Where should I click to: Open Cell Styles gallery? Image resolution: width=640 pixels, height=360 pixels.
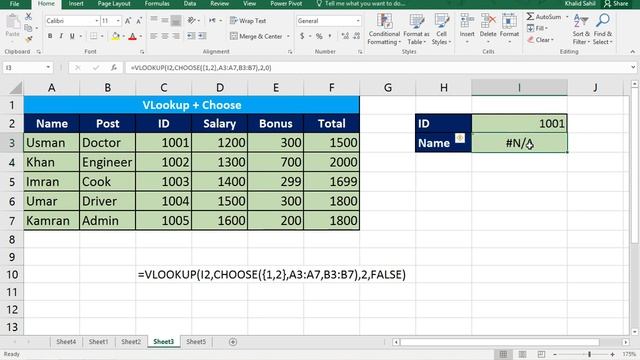[441, 29]
